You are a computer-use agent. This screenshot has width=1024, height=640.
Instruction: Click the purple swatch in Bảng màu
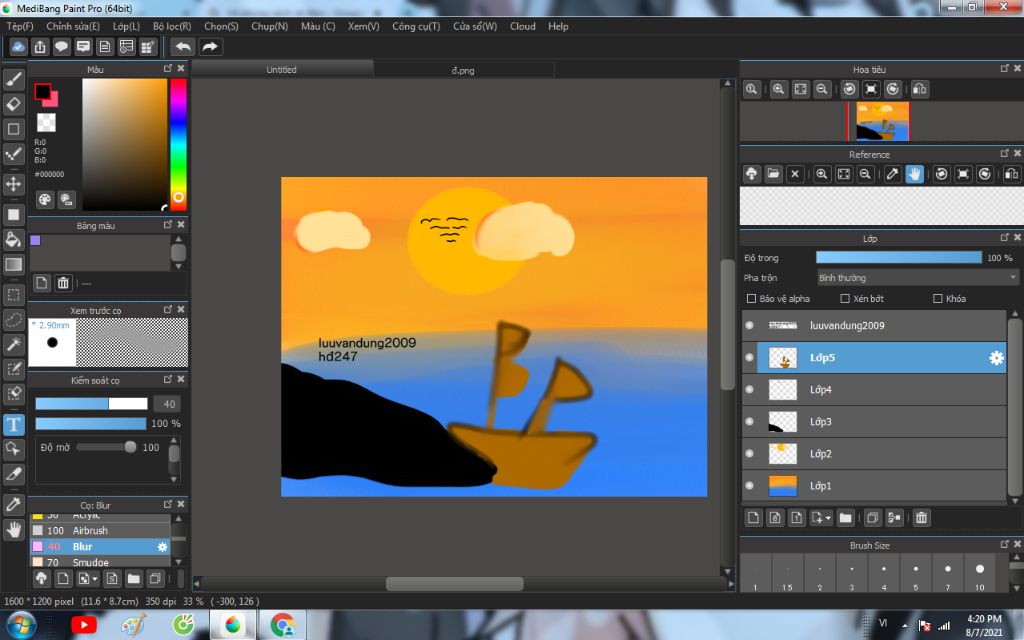35,240
